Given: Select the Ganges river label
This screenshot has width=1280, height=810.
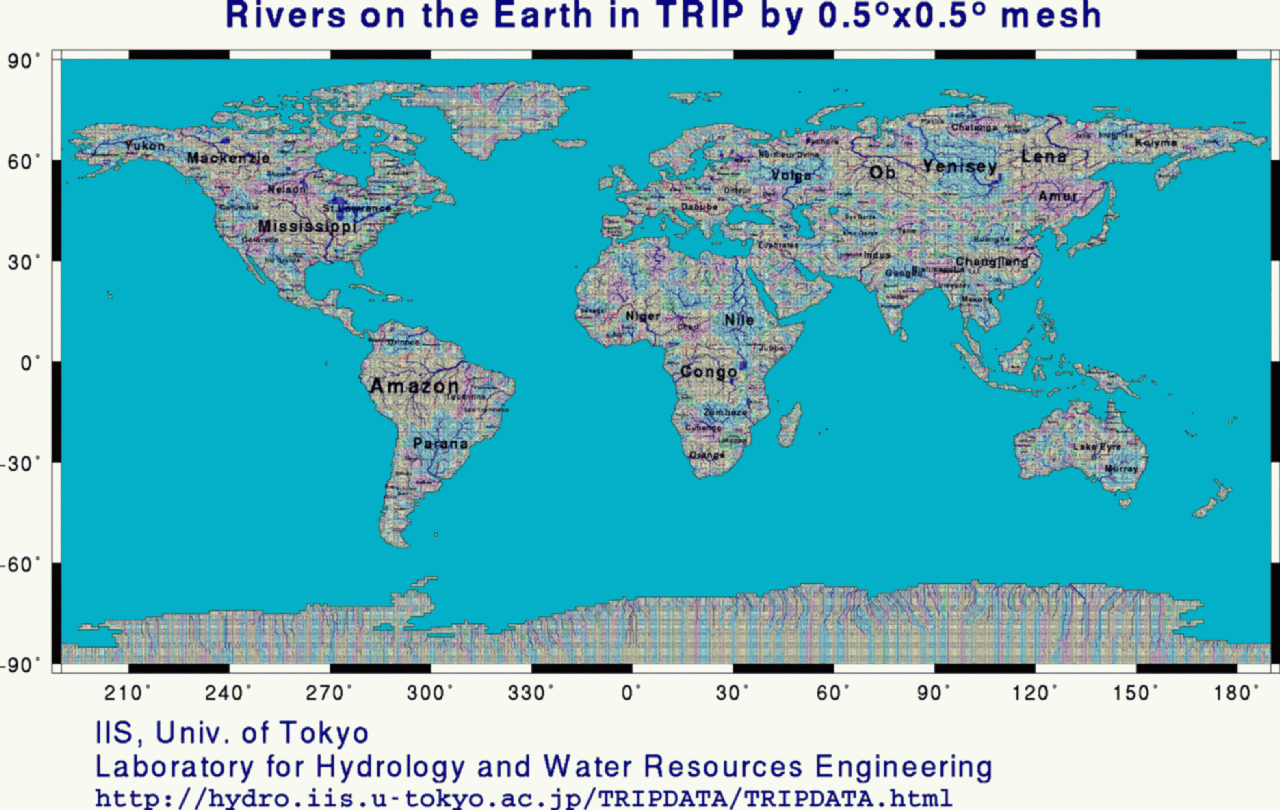Looking at the screenshot, I should [x=902, y=273].
